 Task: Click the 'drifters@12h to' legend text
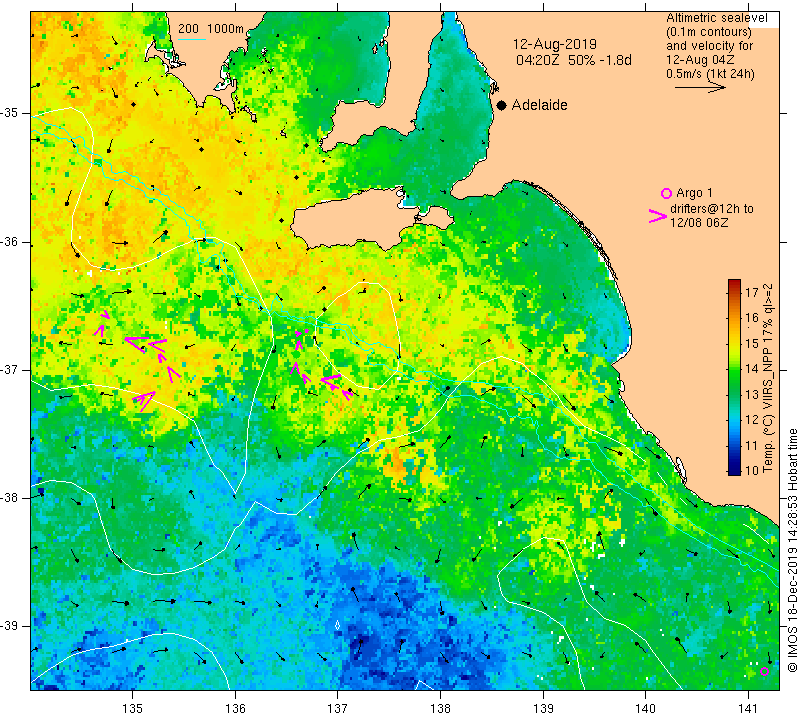[x=712, y=209]
